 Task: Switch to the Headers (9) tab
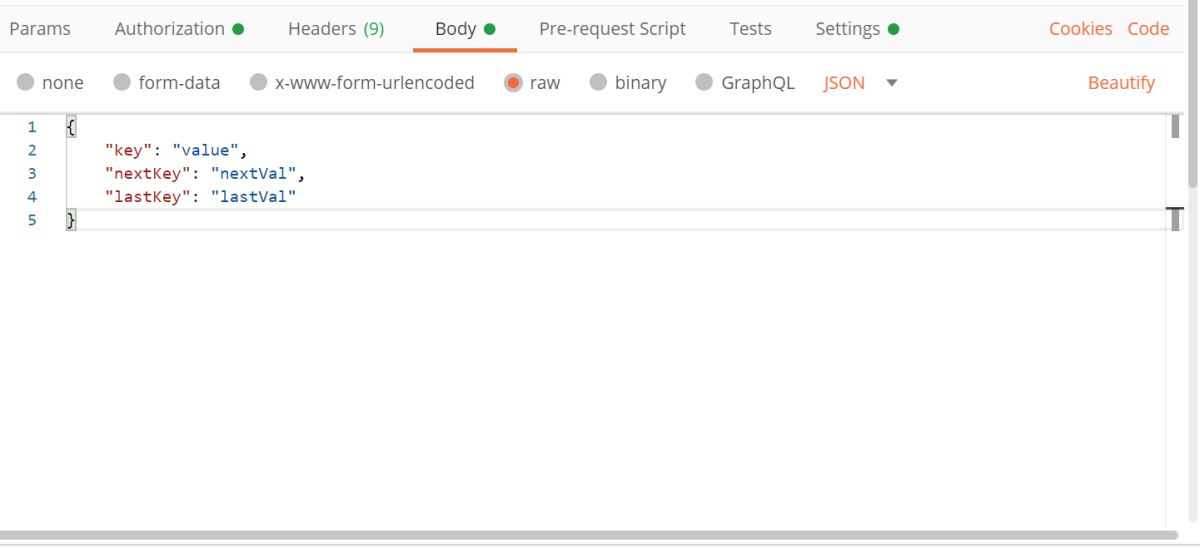(x=336, y=29)
